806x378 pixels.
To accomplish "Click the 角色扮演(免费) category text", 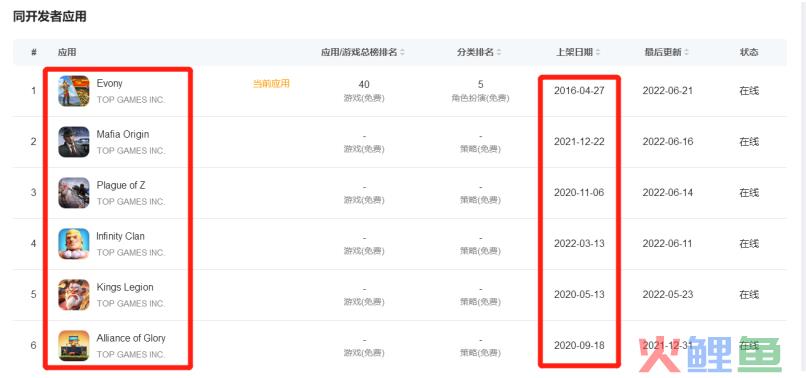I will (480, 98).
